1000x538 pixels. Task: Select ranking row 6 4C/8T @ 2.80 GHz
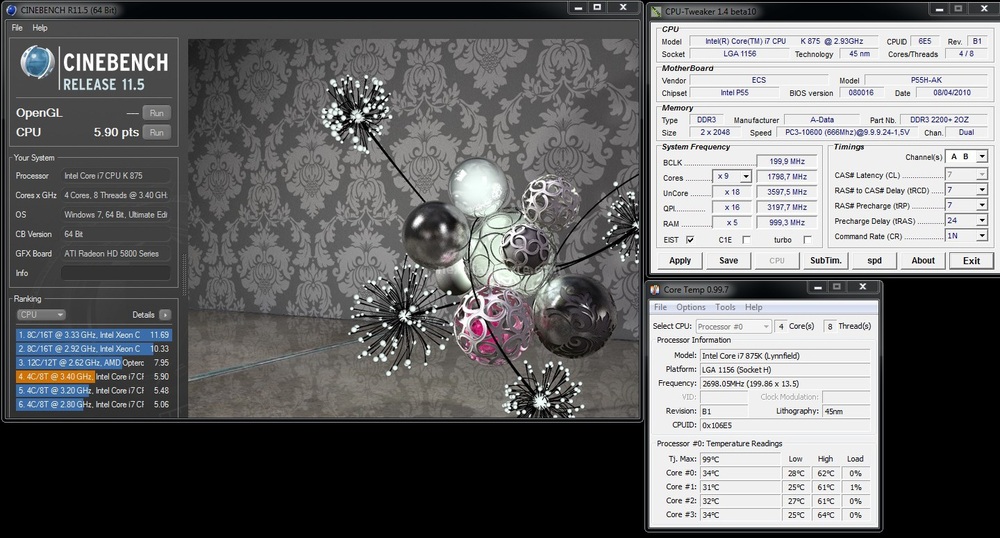point(94,404)
